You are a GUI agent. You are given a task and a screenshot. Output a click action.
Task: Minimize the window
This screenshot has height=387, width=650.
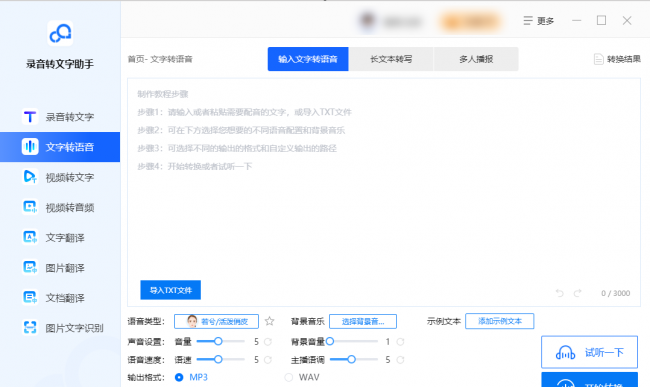(577, 21)
